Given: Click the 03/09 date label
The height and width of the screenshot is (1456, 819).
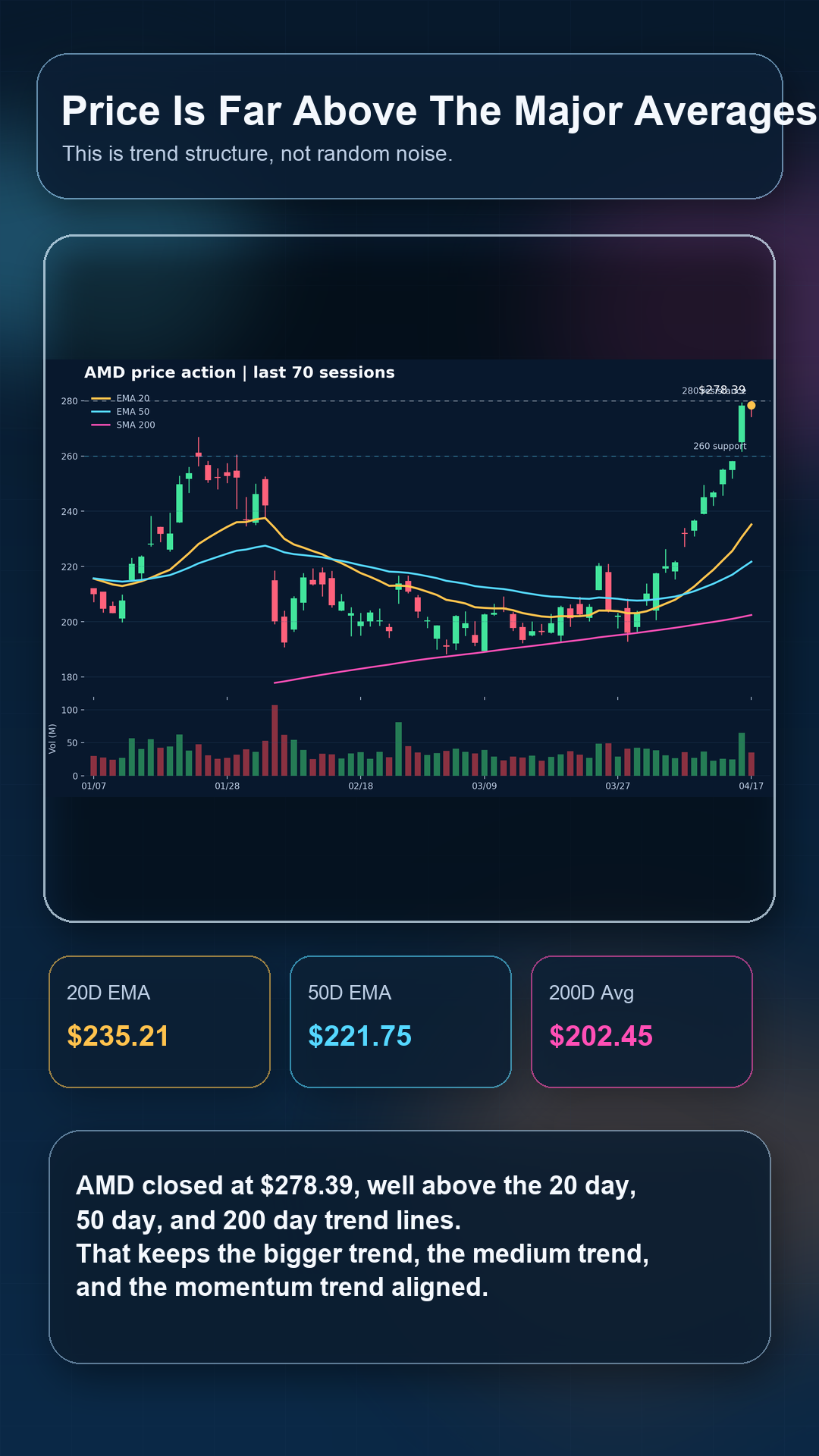Looking at the screenshot, I should (x=485, y=786).
